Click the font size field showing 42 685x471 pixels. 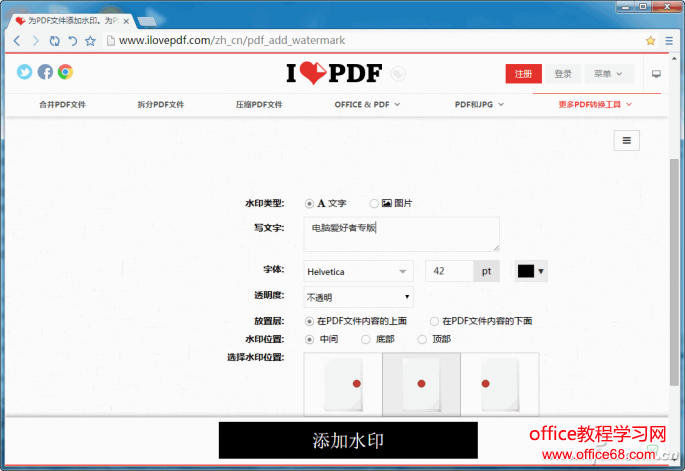[x=449, y=271]
